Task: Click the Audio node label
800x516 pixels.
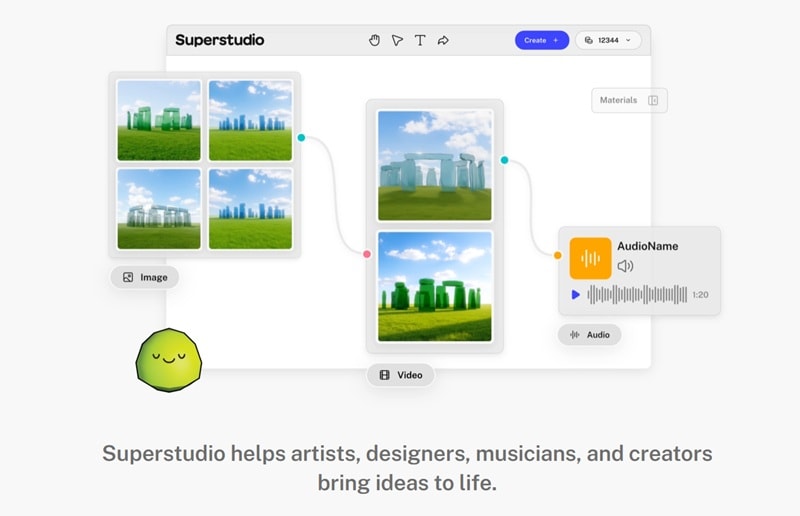Action: pyautogui.click(x=589, y=335)
